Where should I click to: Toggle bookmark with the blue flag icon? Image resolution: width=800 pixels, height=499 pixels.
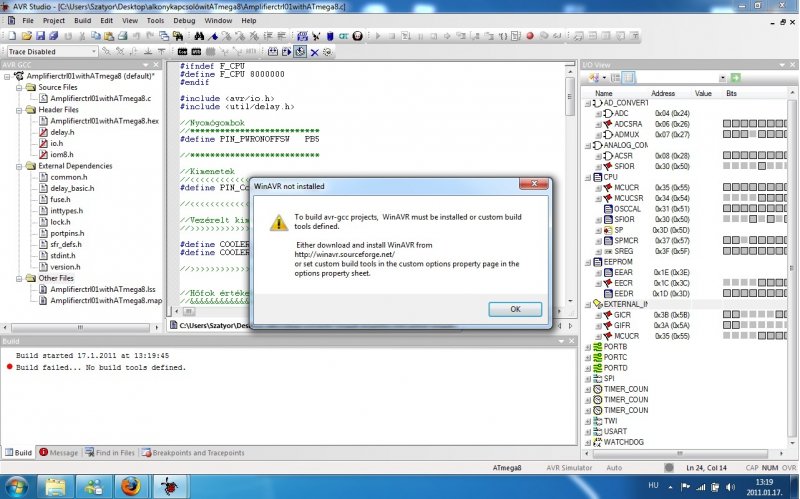click(x=213, y=36)
